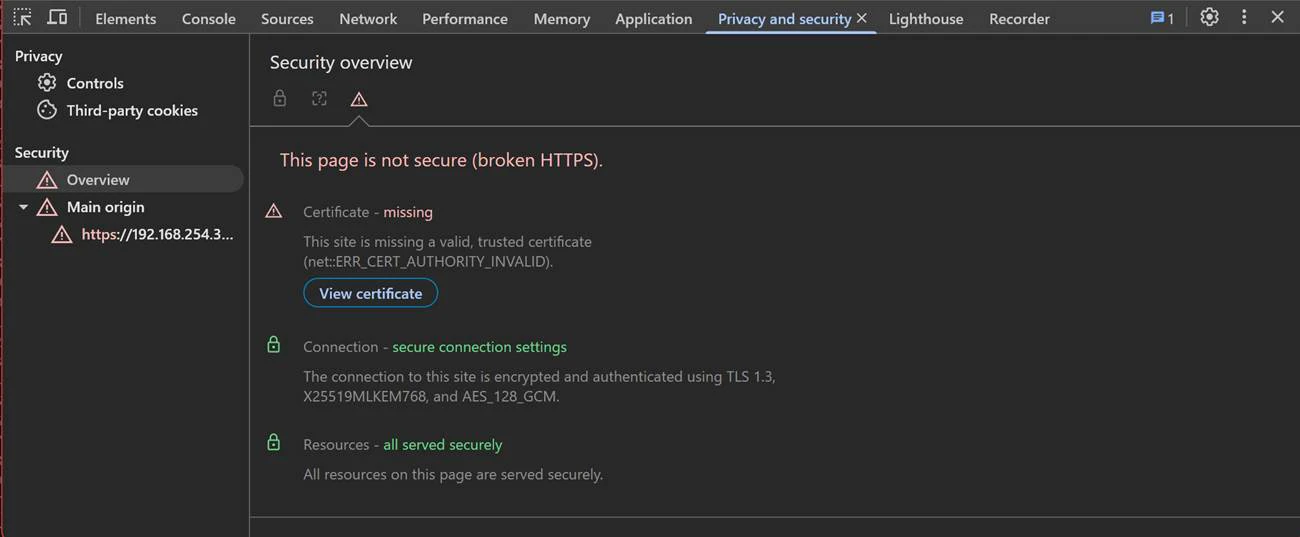Switch to the Console tab
The height and width of the screenshot is (537, 1300).
pos(209,18)
